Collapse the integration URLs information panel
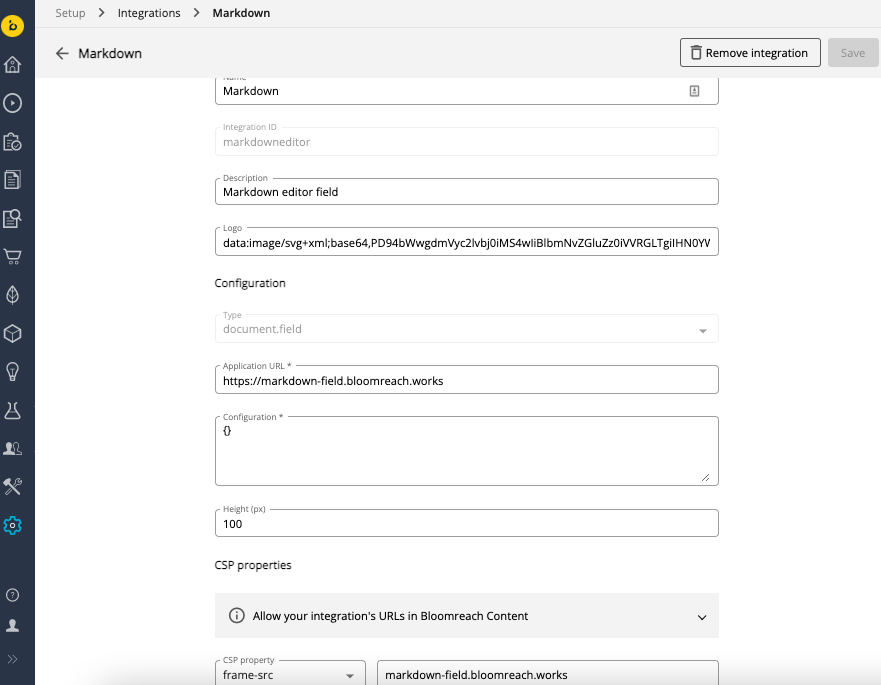 pos(702,616)
